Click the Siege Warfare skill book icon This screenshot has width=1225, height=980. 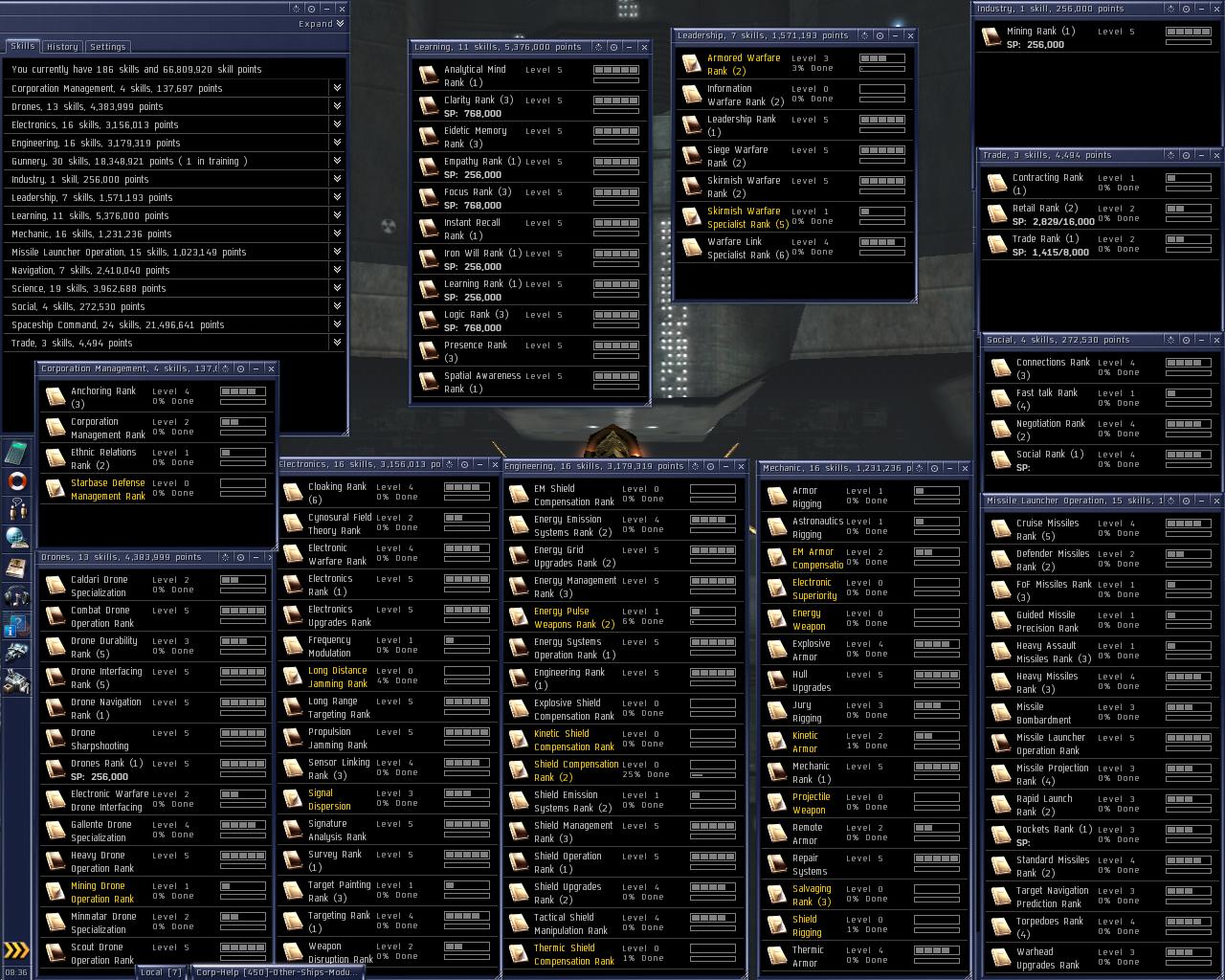coord(691,156)
